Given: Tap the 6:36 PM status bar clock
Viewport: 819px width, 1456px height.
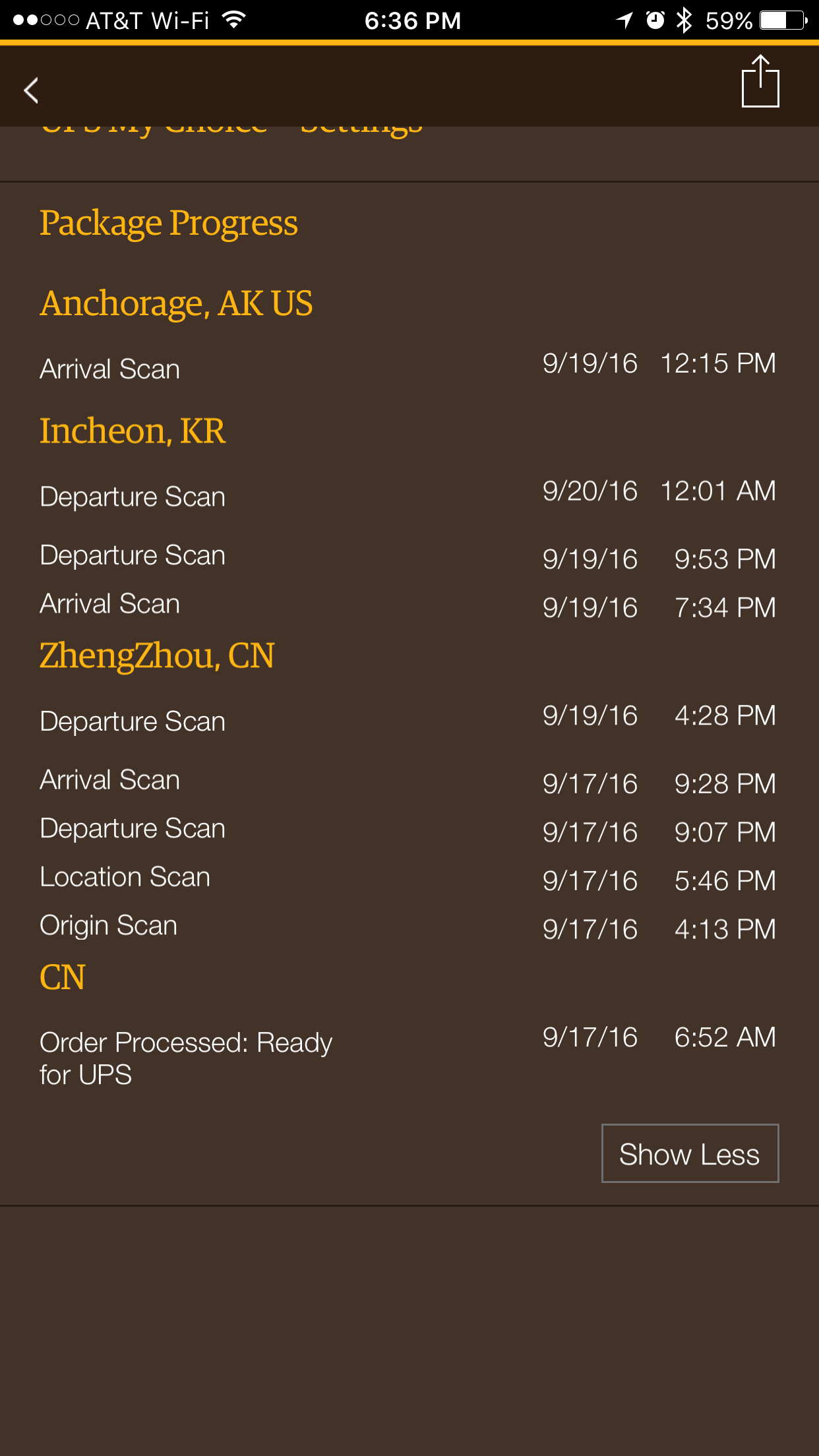Looking at the screenshot, I should click(x=413, y=20).
